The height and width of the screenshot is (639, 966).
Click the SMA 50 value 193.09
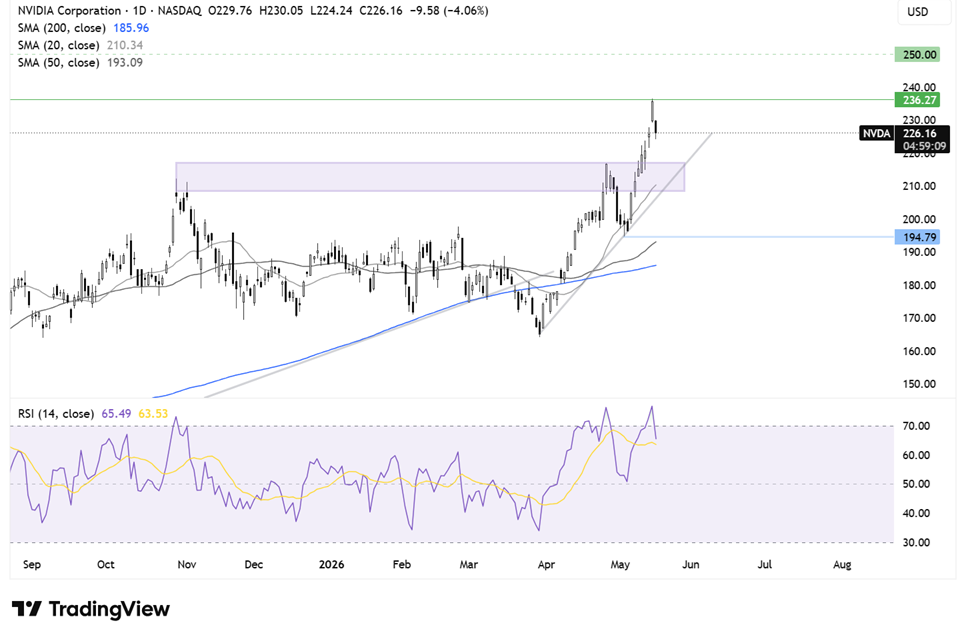125,62
